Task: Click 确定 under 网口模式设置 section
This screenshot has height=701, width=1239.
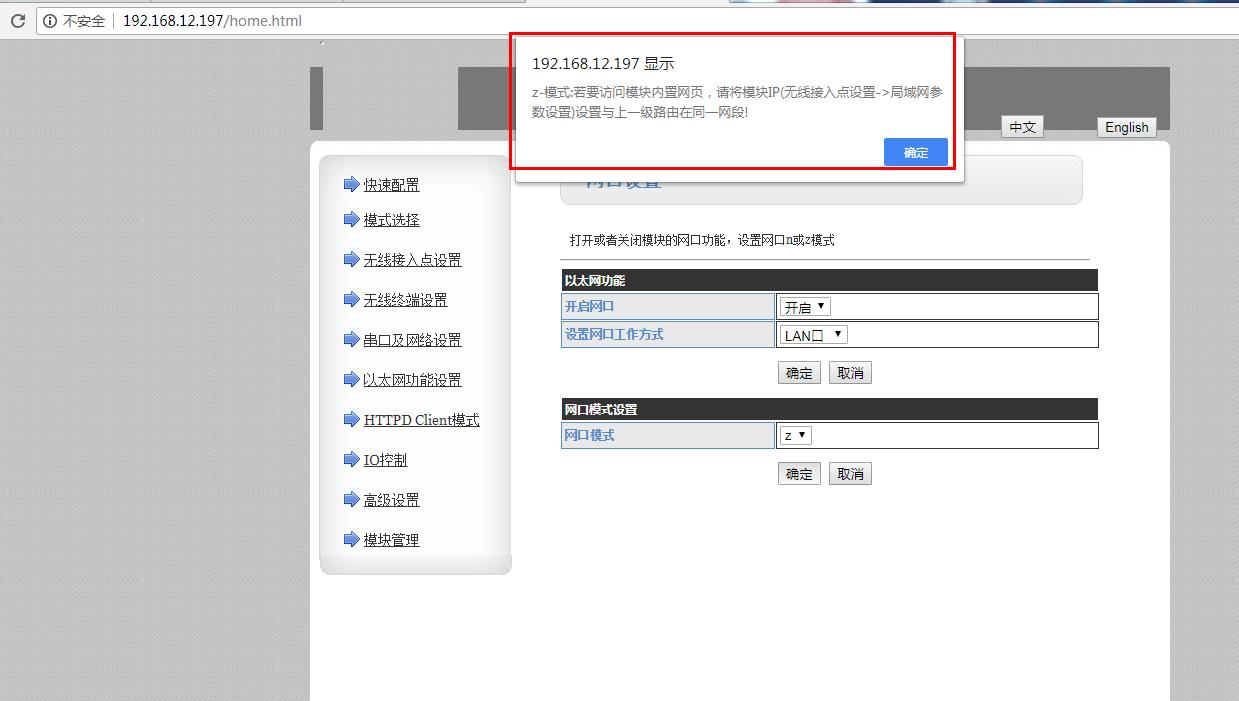Action: click(x=799, y=474)
